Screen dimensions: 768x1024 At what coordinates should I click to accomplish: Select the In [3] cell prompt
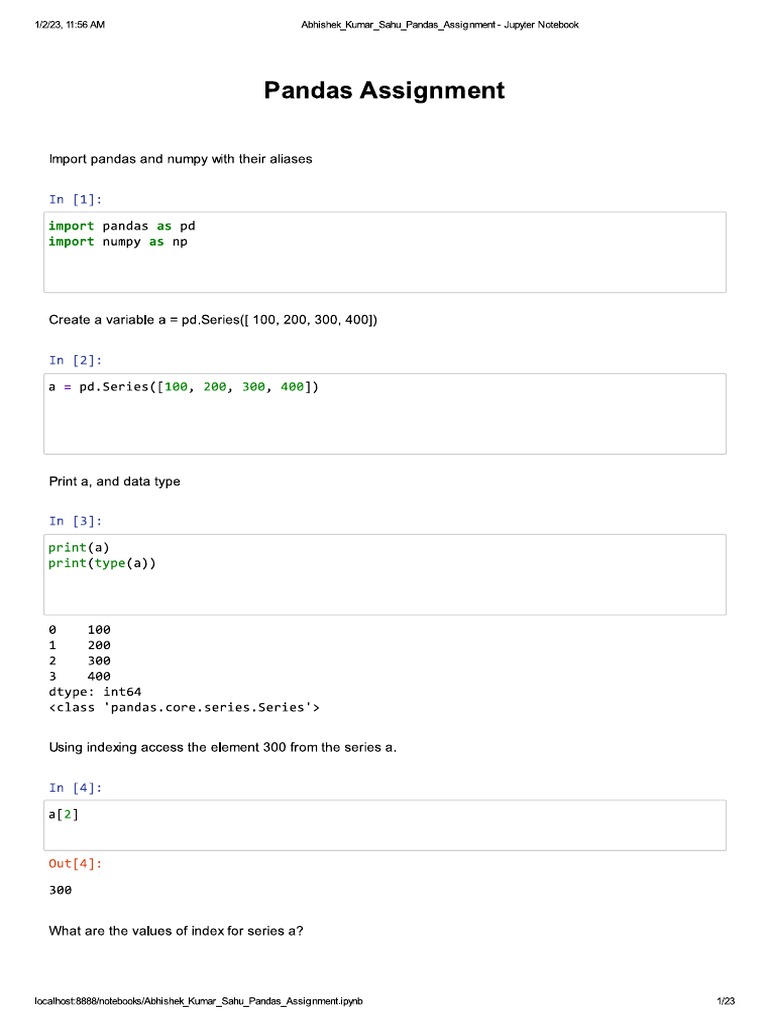(75, 521)
